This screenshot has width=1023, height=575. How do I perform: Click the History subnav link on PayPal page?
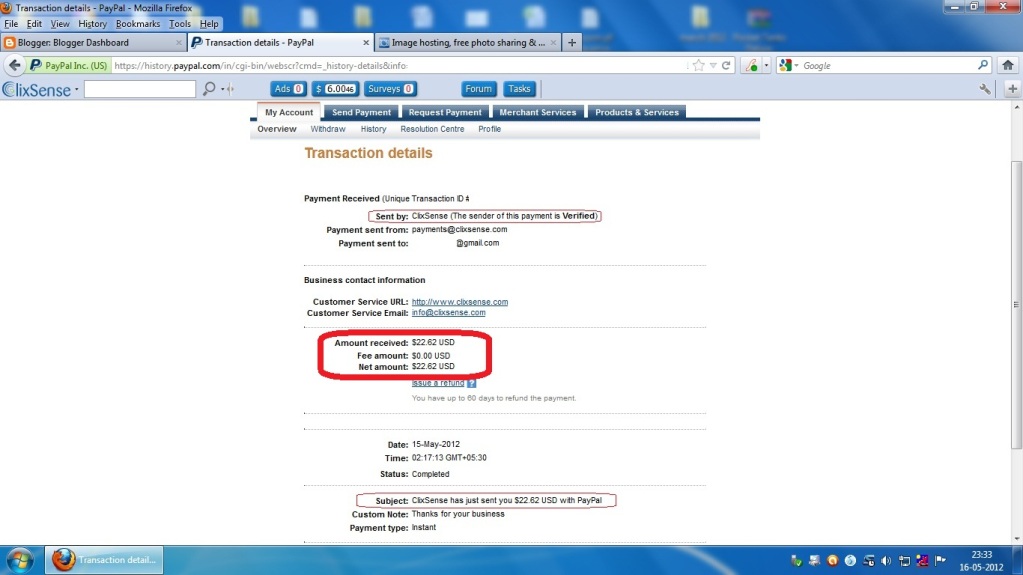[373, 129]
